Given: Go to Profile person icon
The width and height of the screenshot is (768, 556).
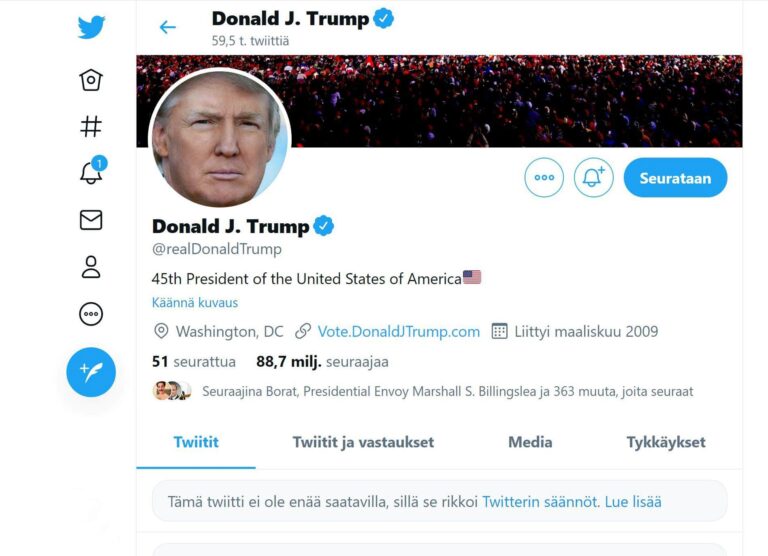Looking at the screenshot, I should pos(91,267).
